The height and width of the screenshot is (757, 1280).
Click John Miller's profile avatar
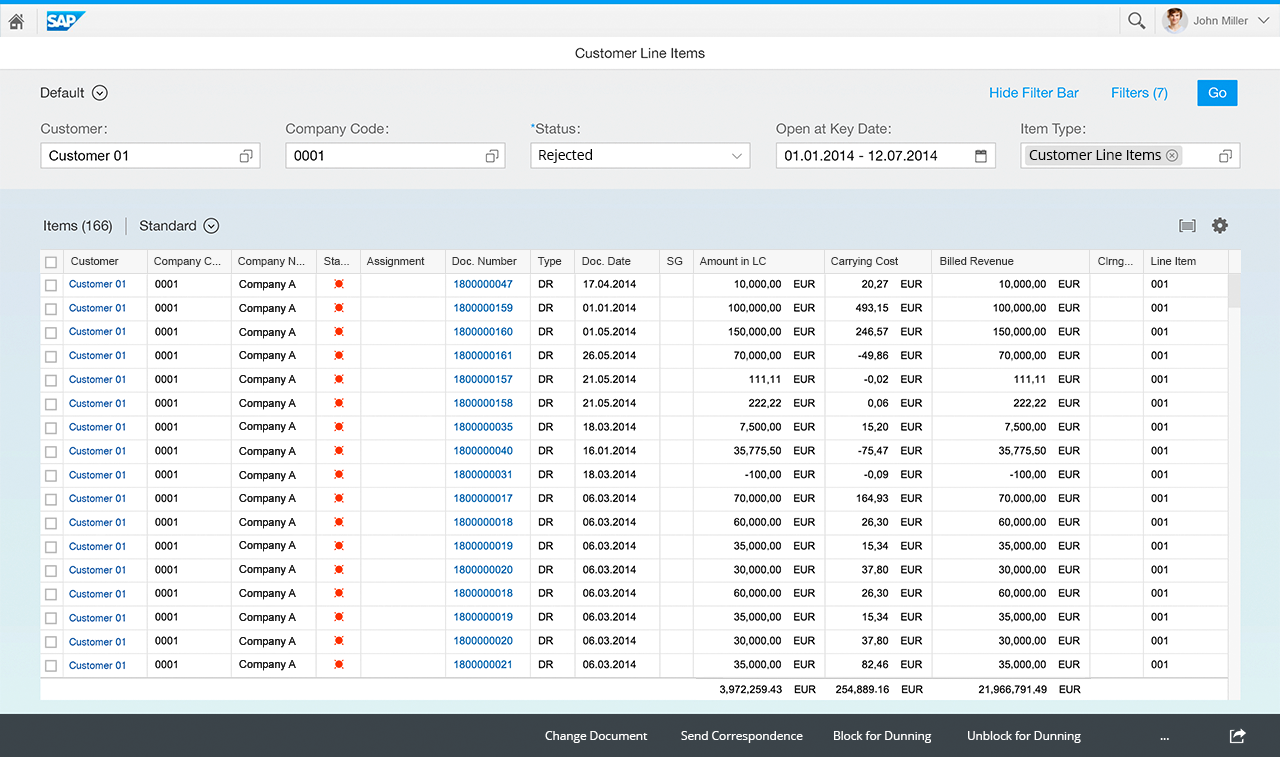1174,20
